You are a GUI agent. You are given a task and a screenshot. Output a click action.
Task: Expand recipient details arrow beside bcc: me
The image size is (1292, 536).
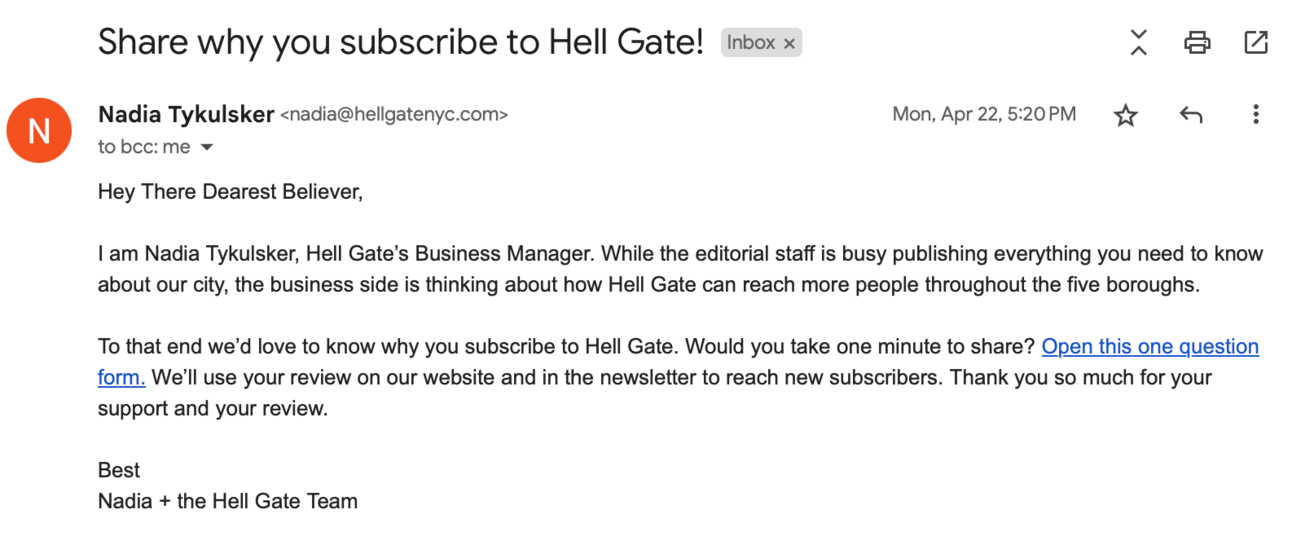pos(207,147)
